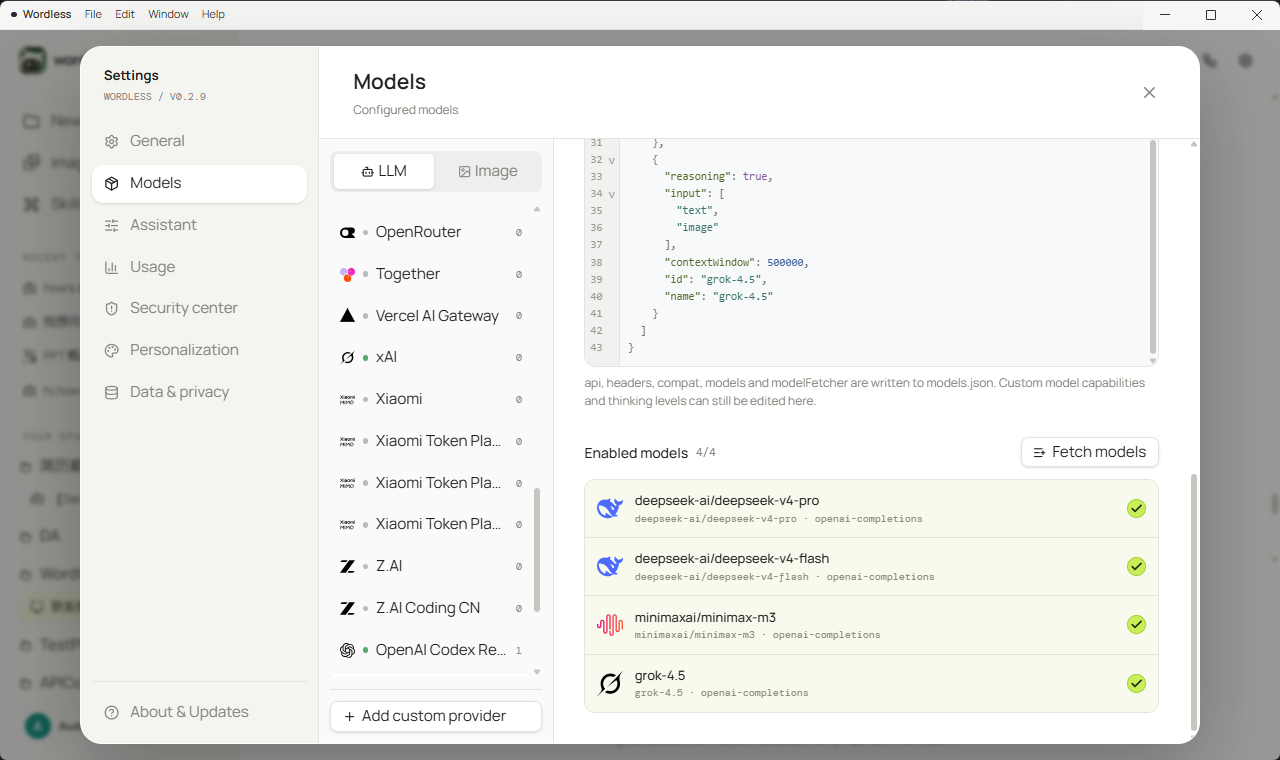Click the Together logo icon
The image size is (1280, 760).
pos(347,274)
